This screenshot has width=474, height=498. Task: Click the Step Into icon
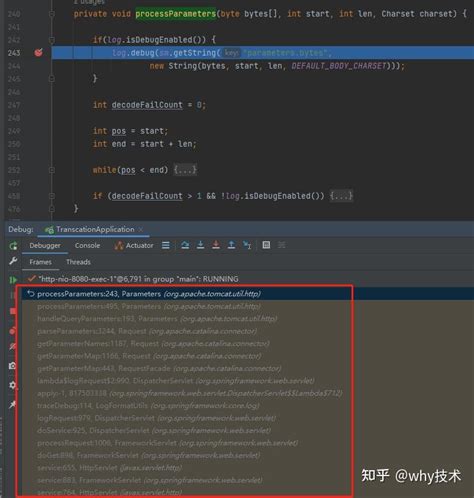200,245
